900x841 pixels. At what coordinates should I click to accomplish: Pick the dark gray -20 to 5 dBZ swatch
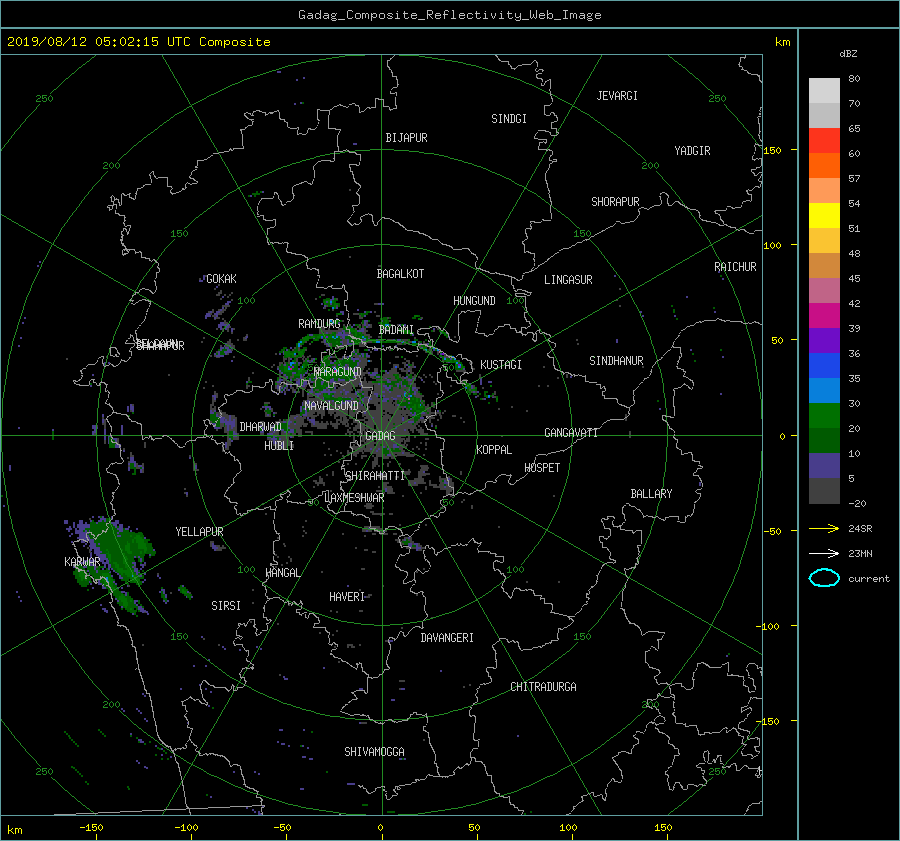pos(824,490)
